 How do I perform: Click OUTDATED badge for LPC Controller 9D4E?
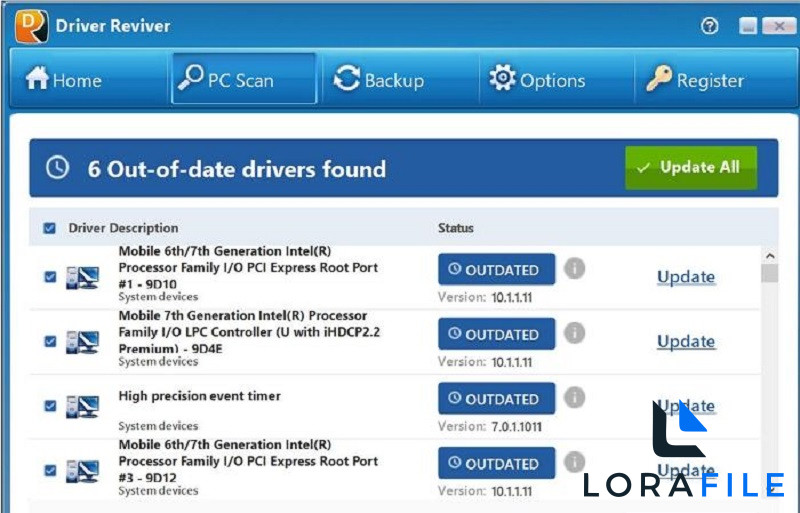pyautogui.click(x=496, y=334)
